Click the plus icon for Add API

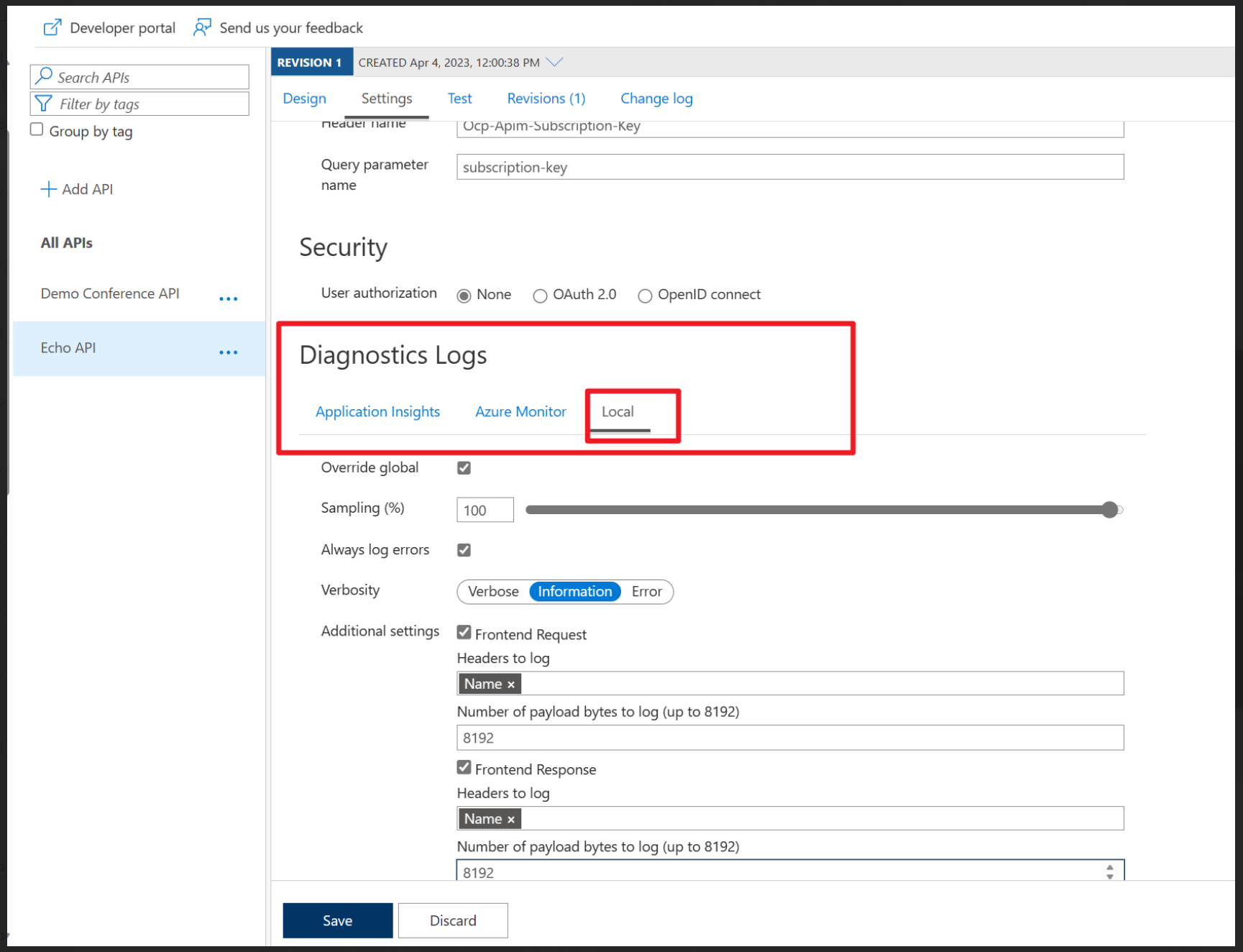48,189
